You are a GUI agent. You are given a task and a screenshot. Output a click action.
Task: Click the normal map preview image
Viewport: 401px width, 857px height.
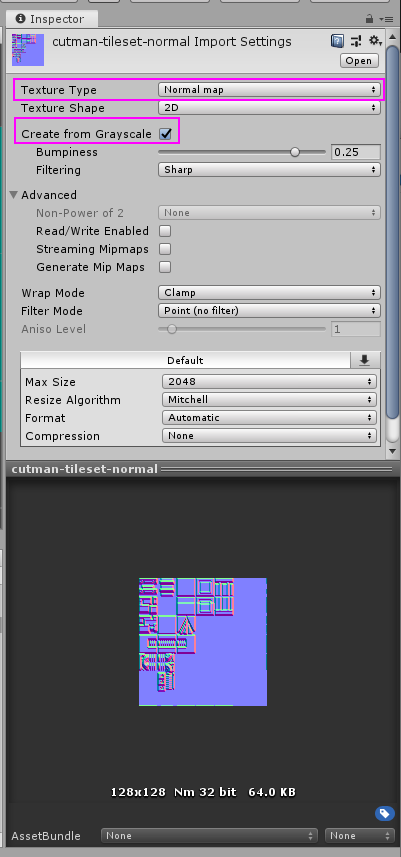coord(203,642)
